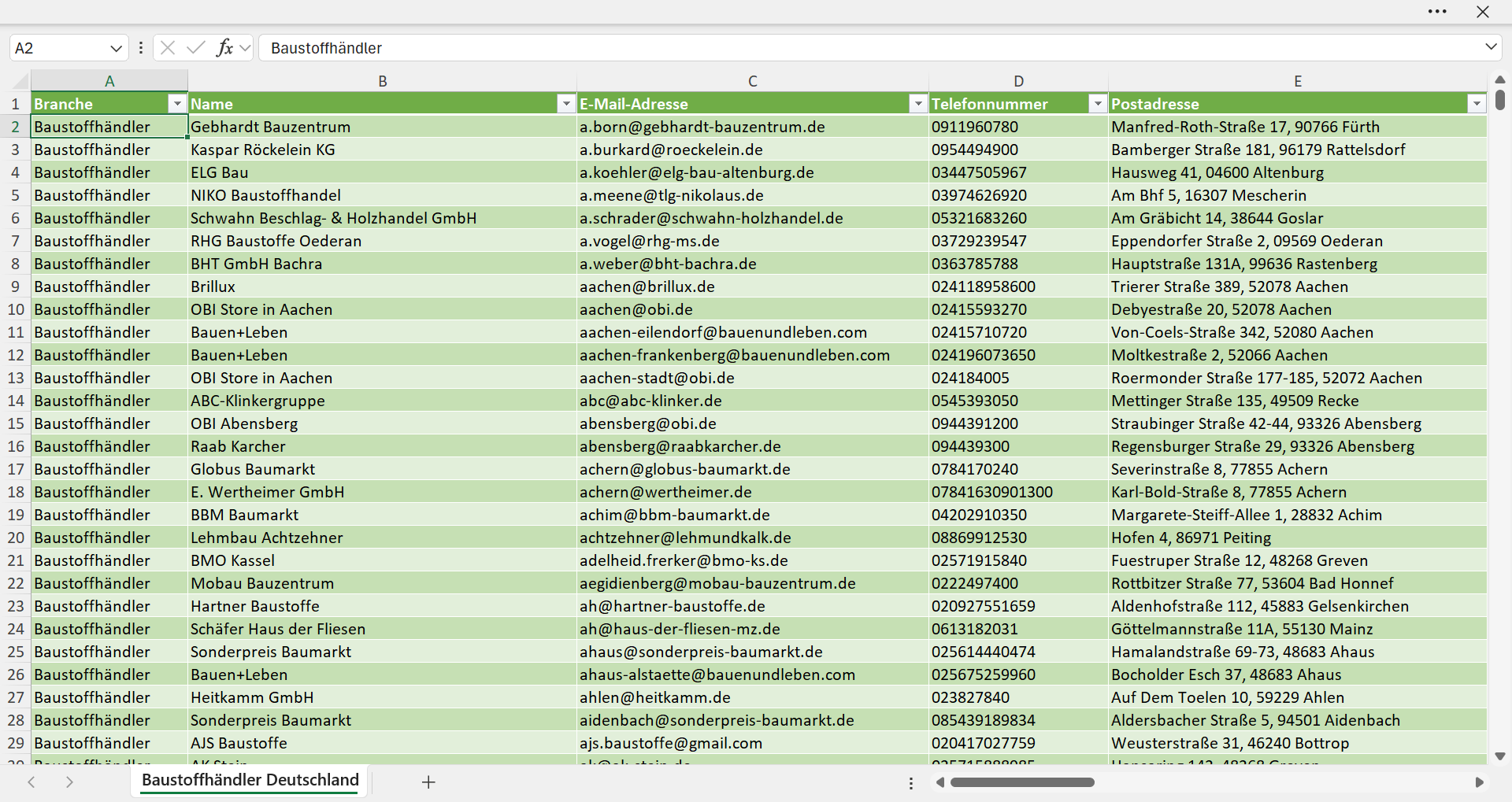Click the Name Box showing A2
Viewport: 1512px width, 802px height.
(x=59, y=48)
